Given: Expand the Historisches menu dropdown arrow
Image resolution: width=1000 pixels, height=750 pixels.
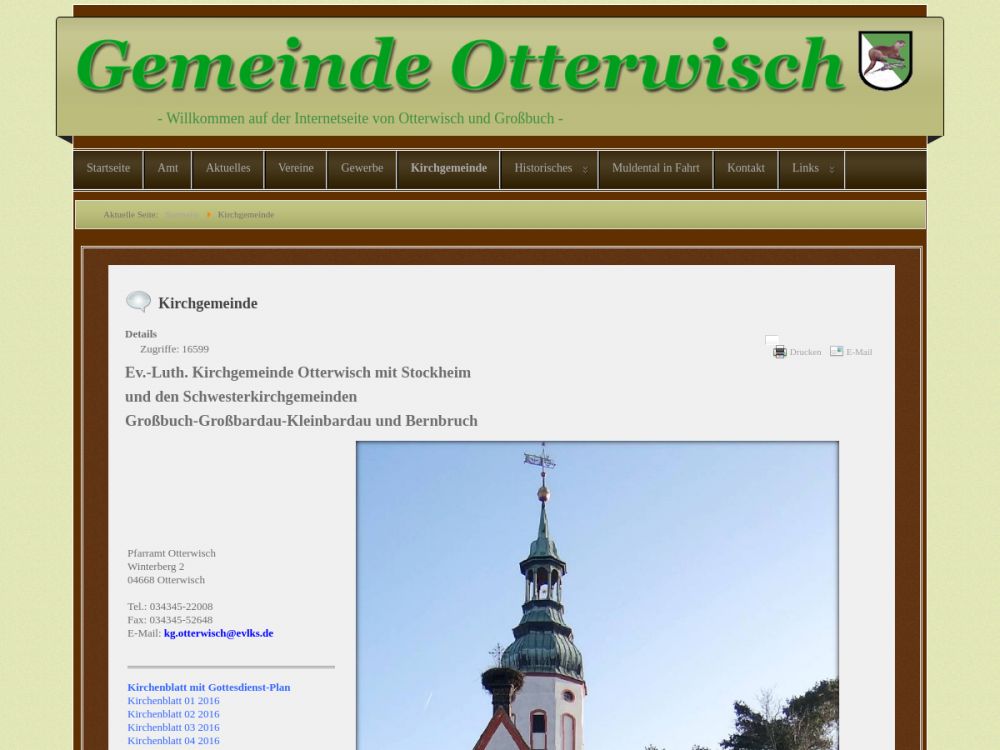Looking at the screenshot, I should (585, 169).
